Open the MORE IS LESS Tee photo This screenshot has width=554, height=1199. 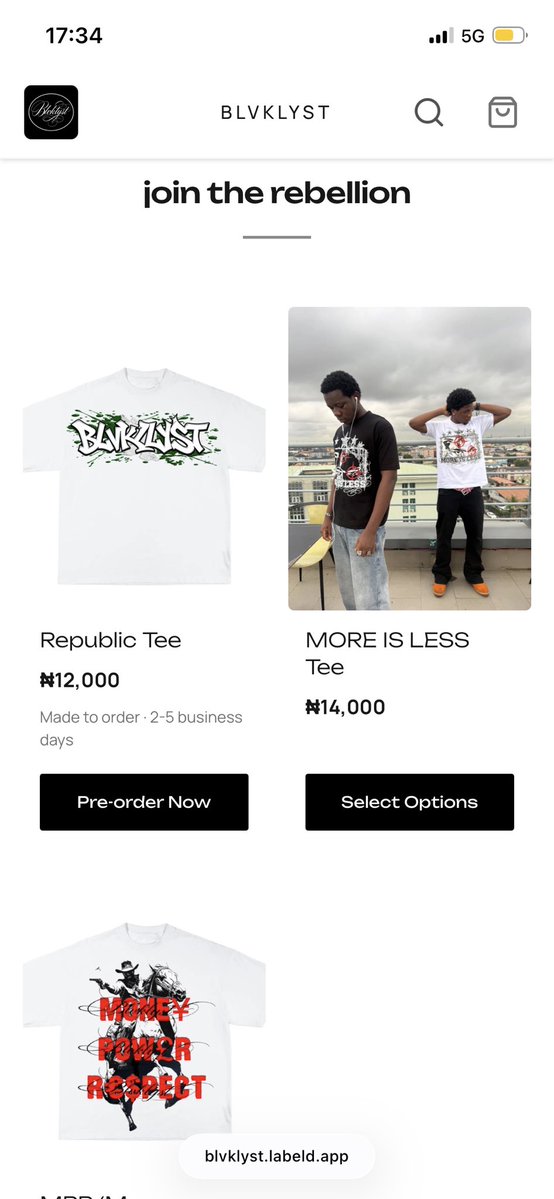409,459
